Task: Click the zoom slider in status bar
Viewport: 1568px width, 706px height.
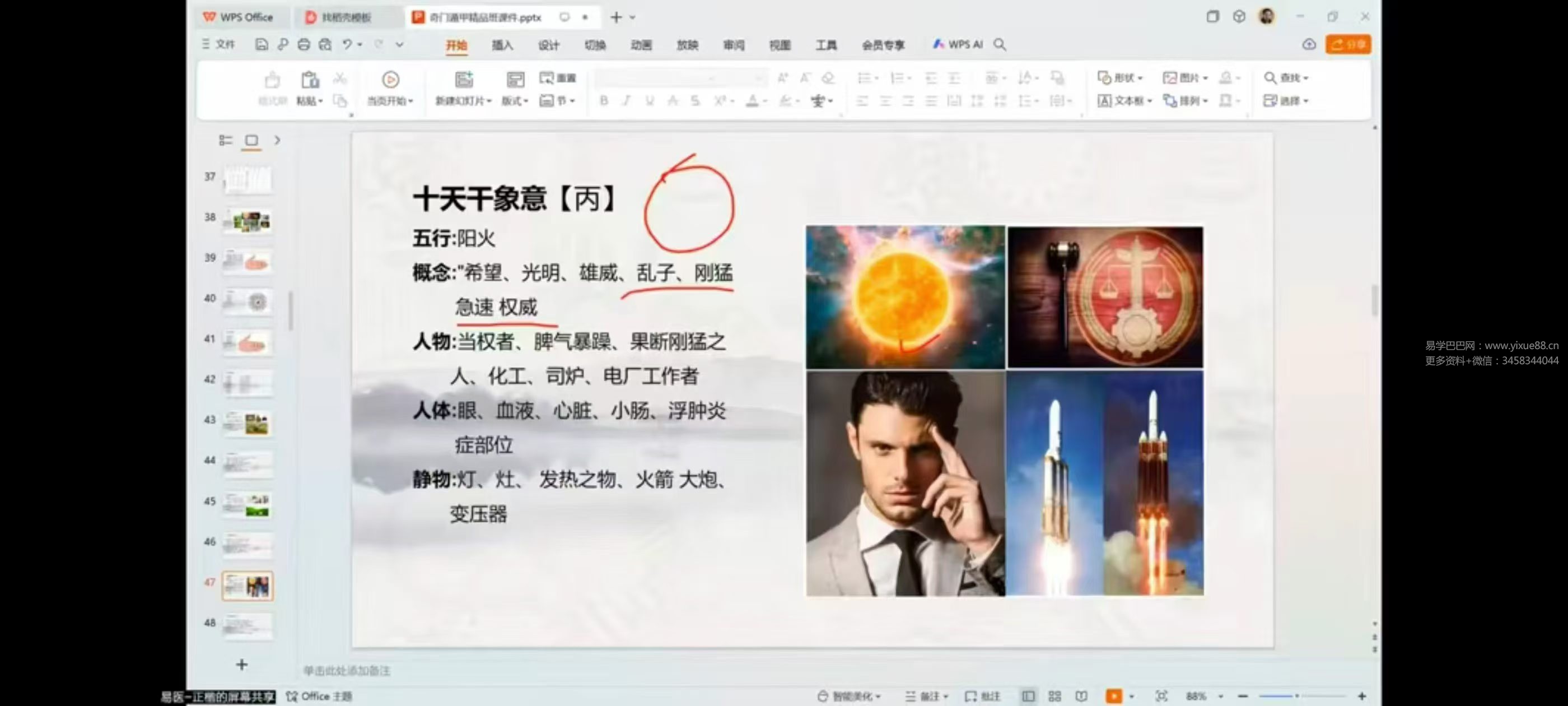Action: (x=1302, y=696)
